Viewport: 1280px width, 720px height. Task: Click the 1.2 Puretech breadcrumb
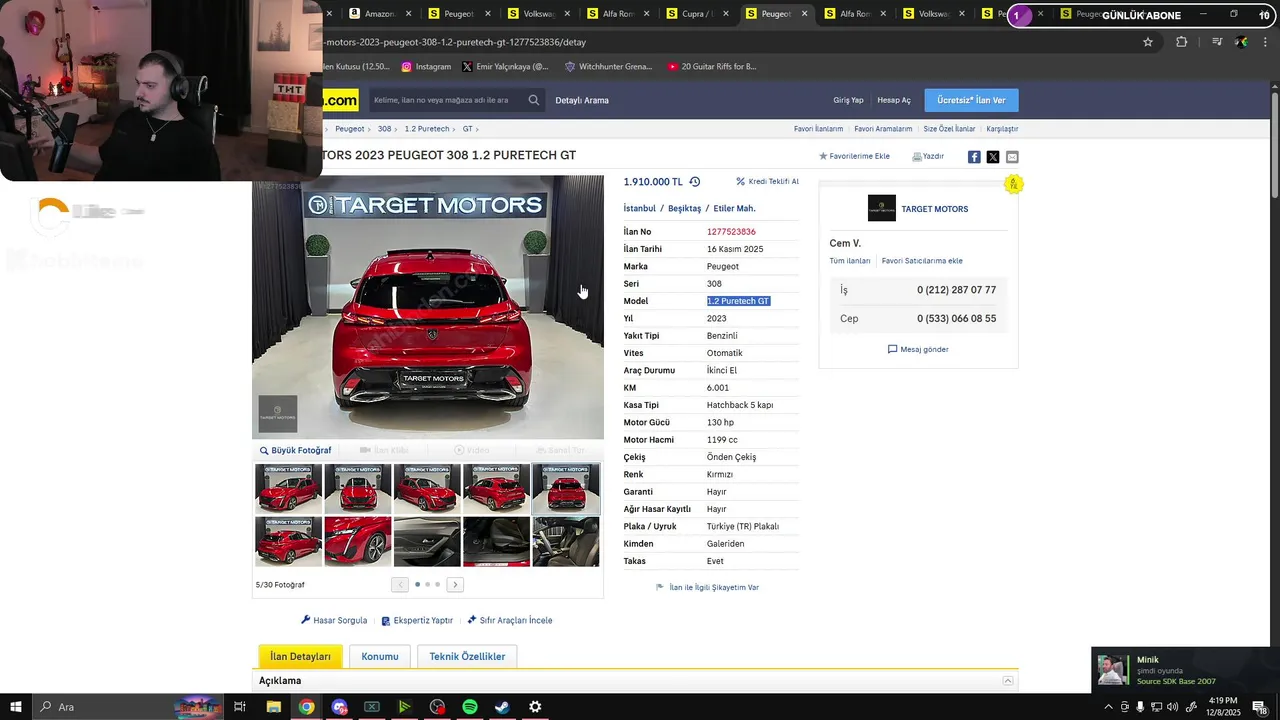427,129
